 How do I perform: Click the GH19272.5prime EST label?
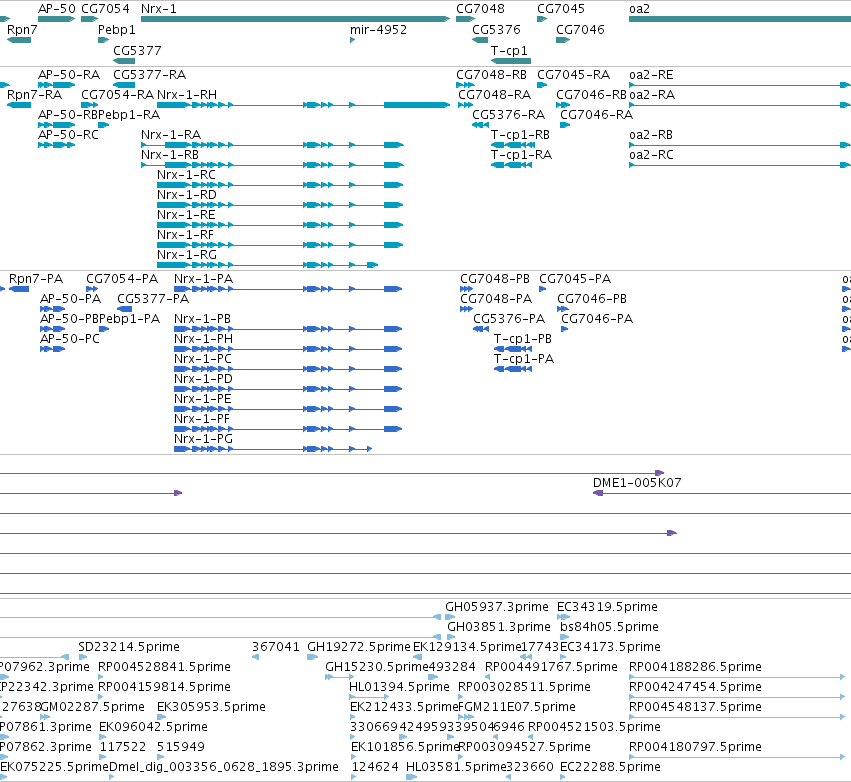359,647
